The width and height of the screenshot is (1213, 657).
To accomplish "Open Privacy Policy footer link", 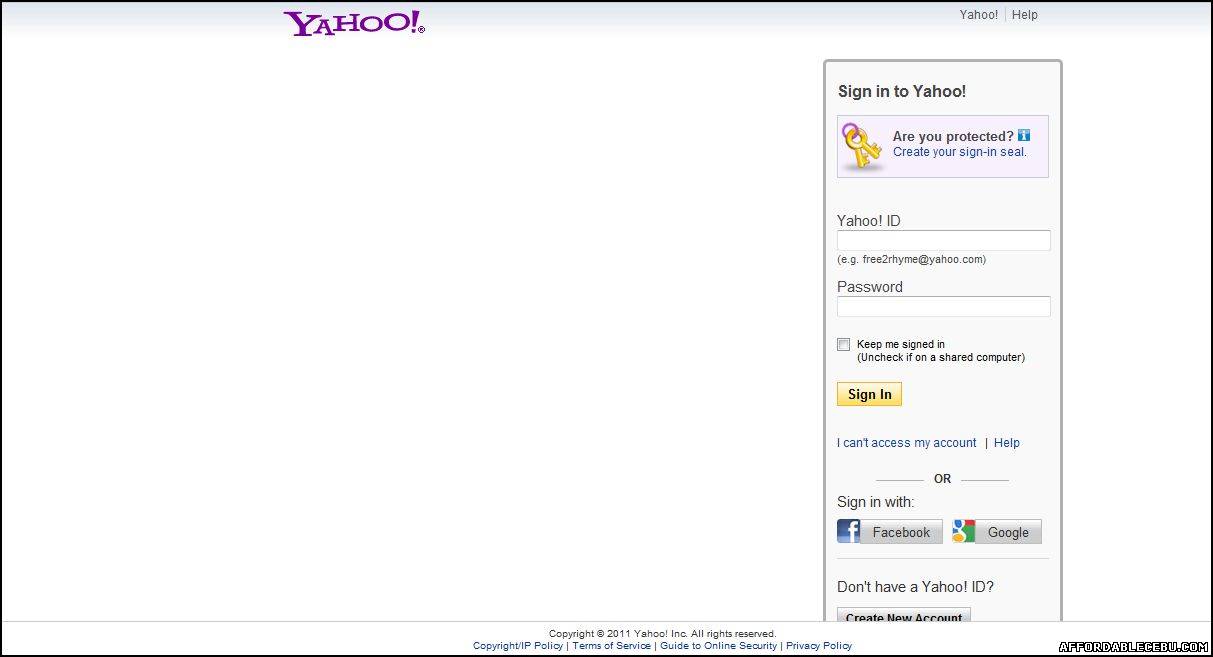I will pos(819,646).
